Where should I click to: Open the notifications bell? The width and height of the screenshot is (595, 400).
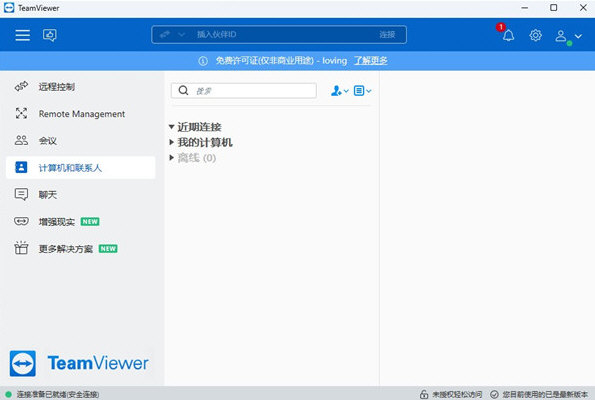click(508, 36)
